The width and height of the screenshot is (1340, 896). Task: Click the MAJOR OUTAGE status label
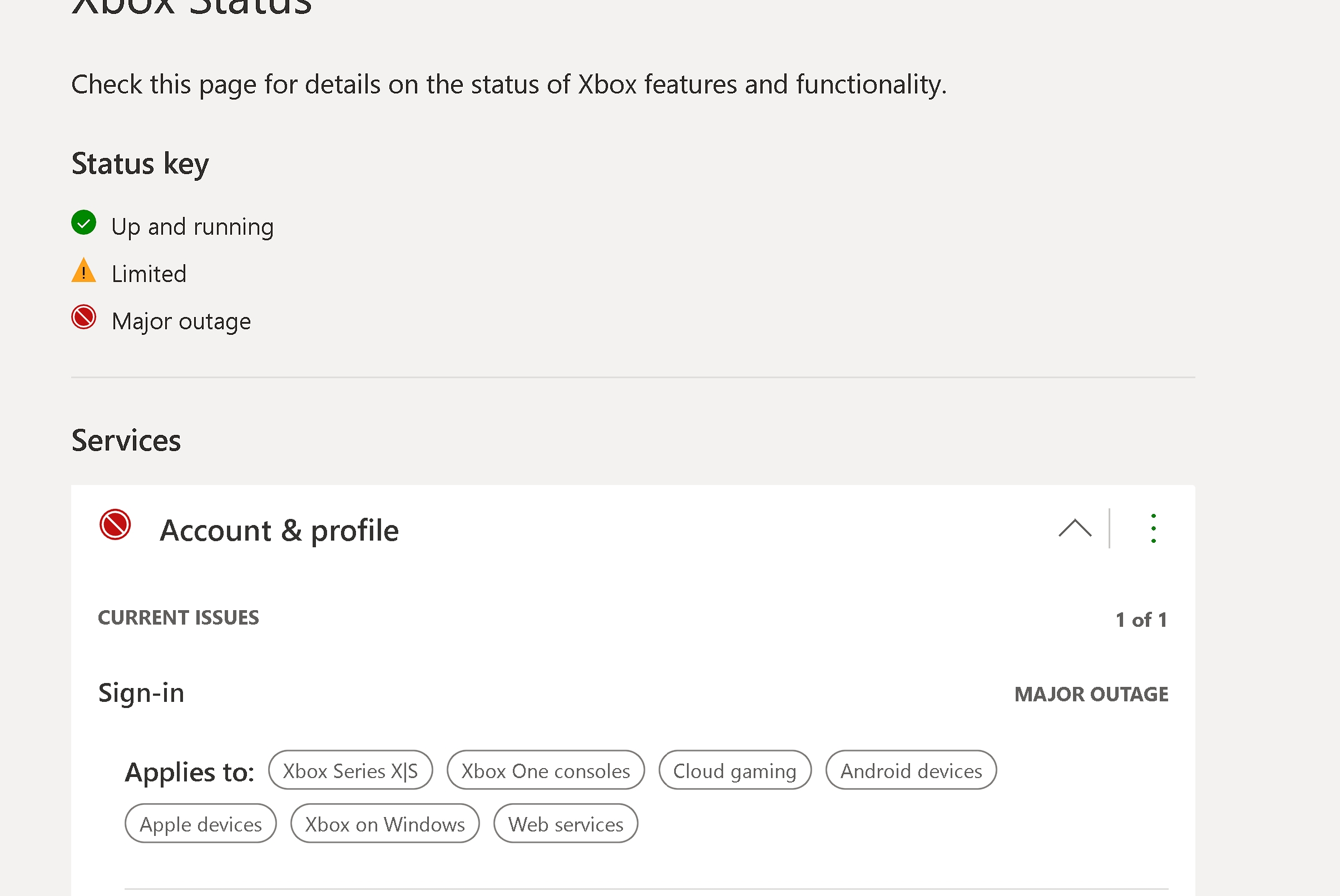click(1090, 693)
